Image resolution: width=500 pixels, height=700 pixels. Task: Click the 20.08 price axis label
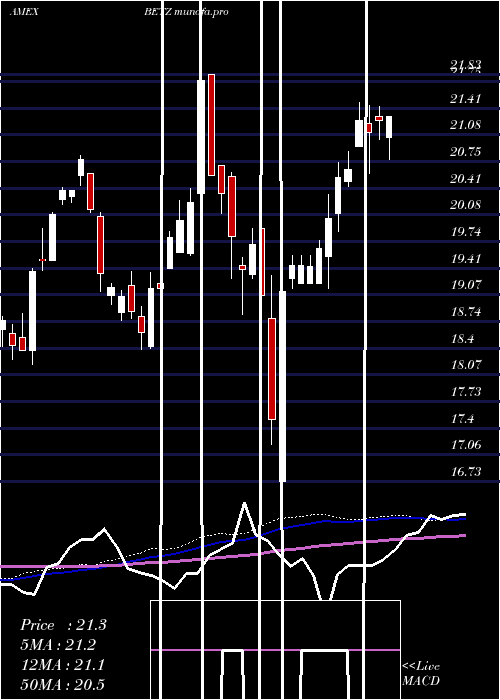tap(466, 205)
